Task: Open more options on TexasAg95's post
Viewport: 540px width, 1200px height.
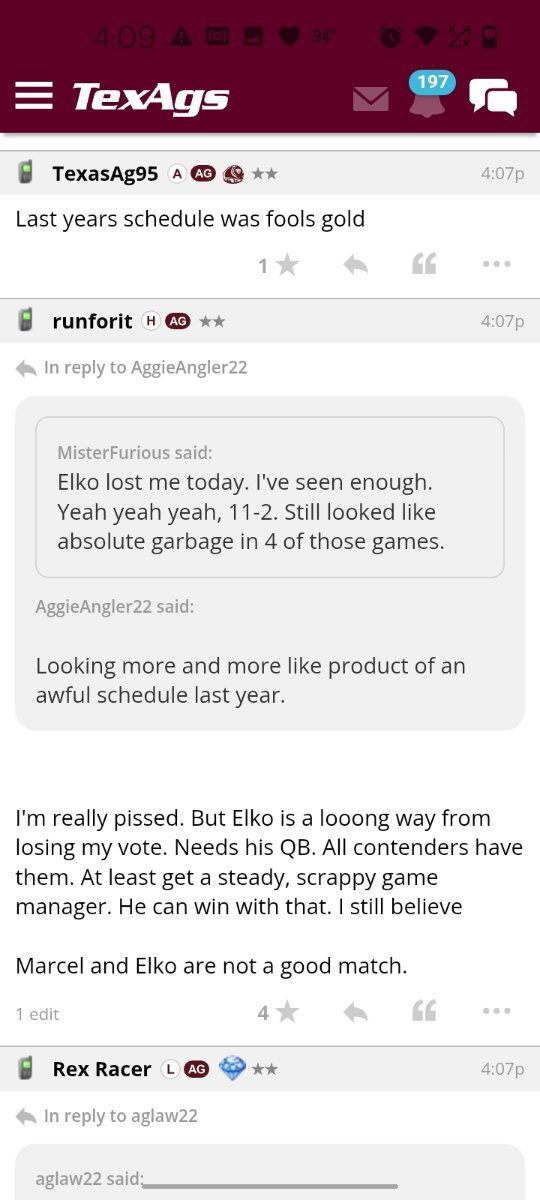Action: click(x=496, y=265)
